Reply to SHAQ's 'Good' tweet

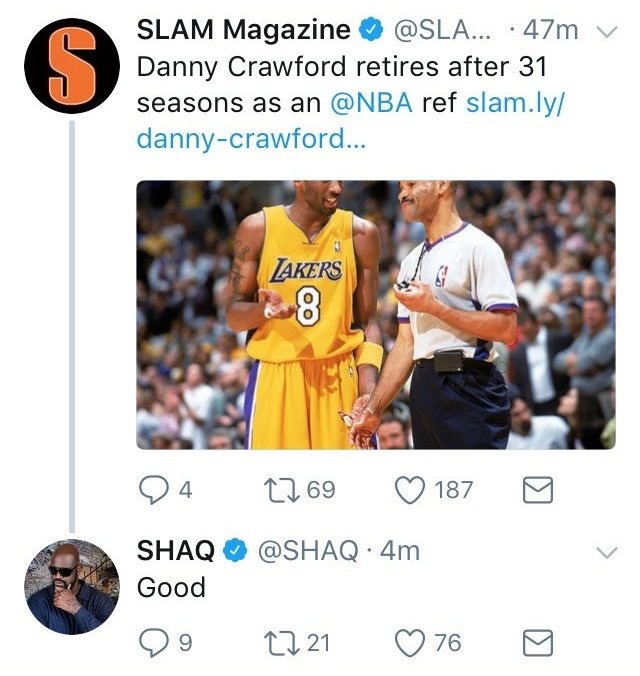pyautogui.click(x=154, y=643)
